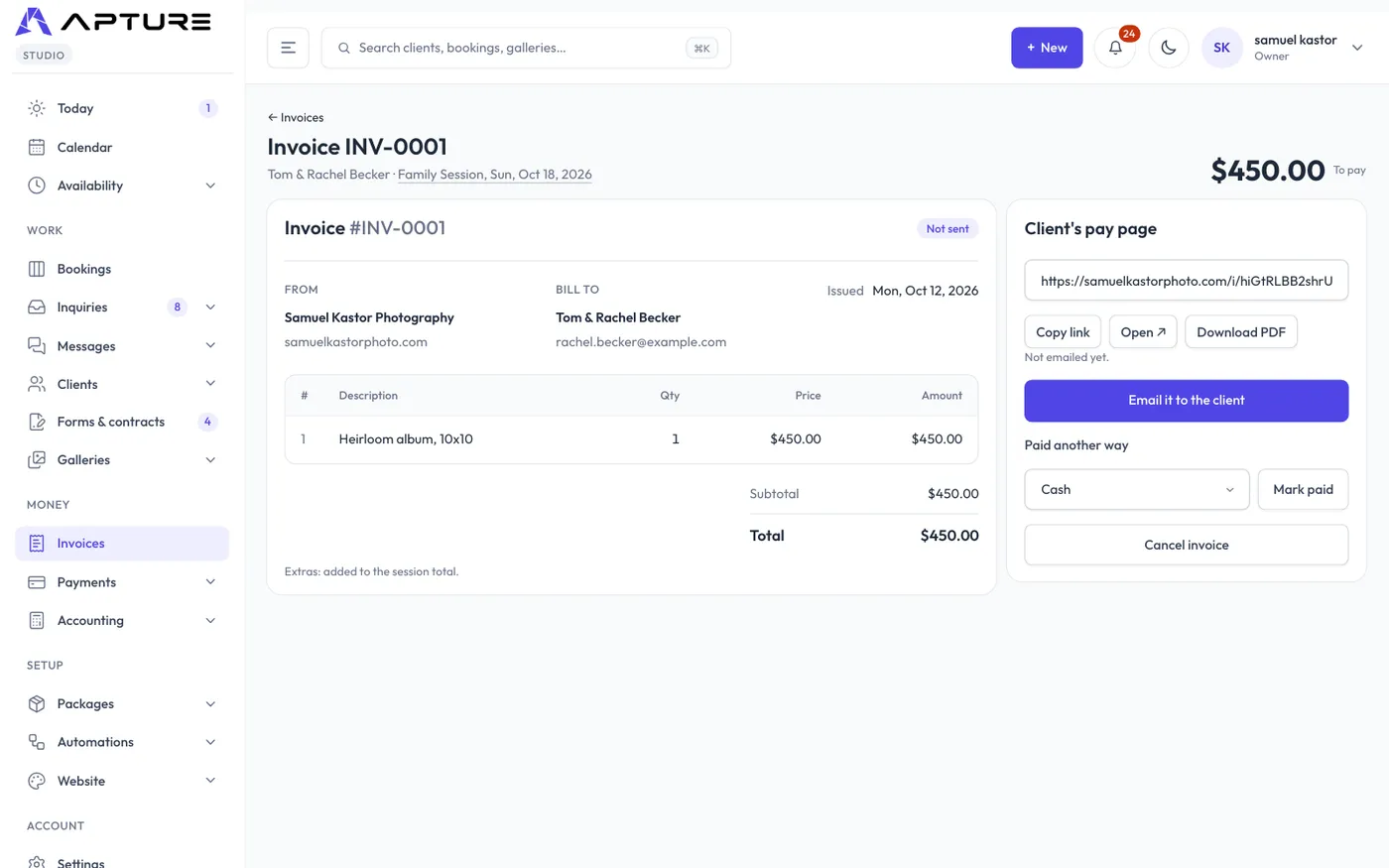
Task: Click the Availability clock icon
Action: pyautogui.click(x=37, y=186)
